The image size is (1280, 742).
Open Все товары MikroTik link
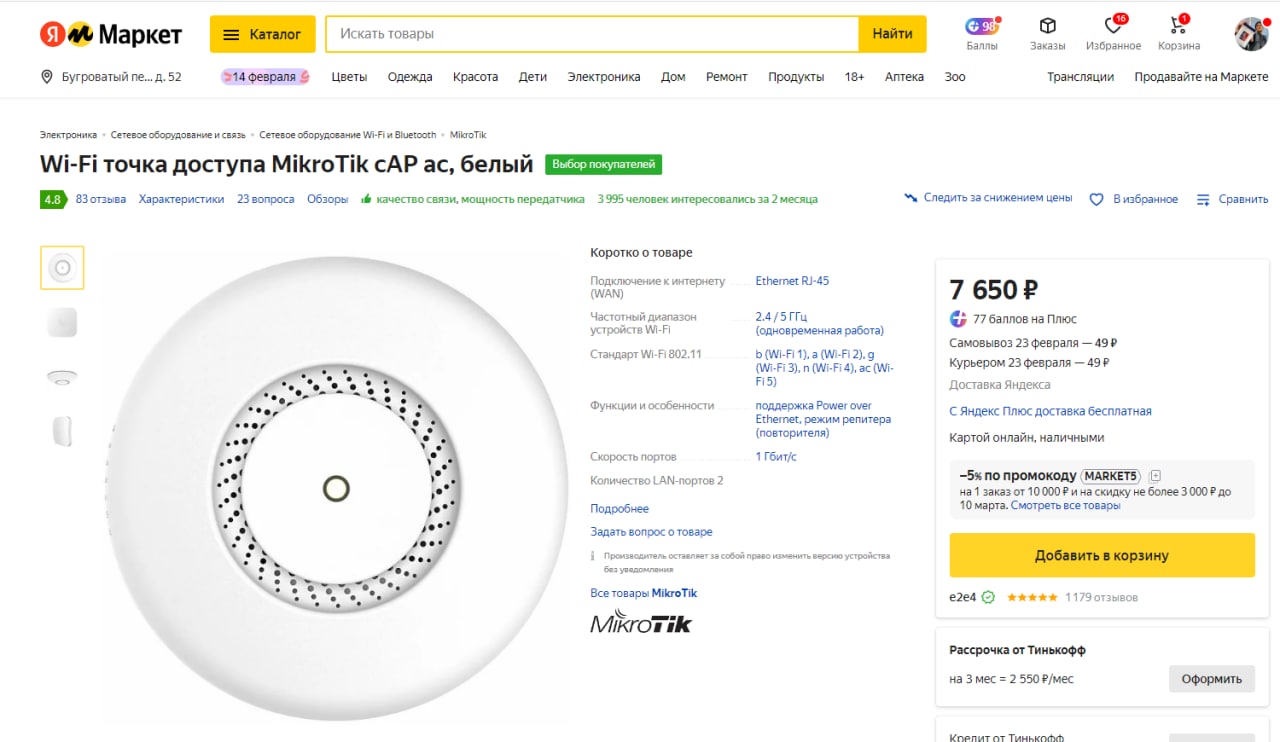click(x=644, y=593)
